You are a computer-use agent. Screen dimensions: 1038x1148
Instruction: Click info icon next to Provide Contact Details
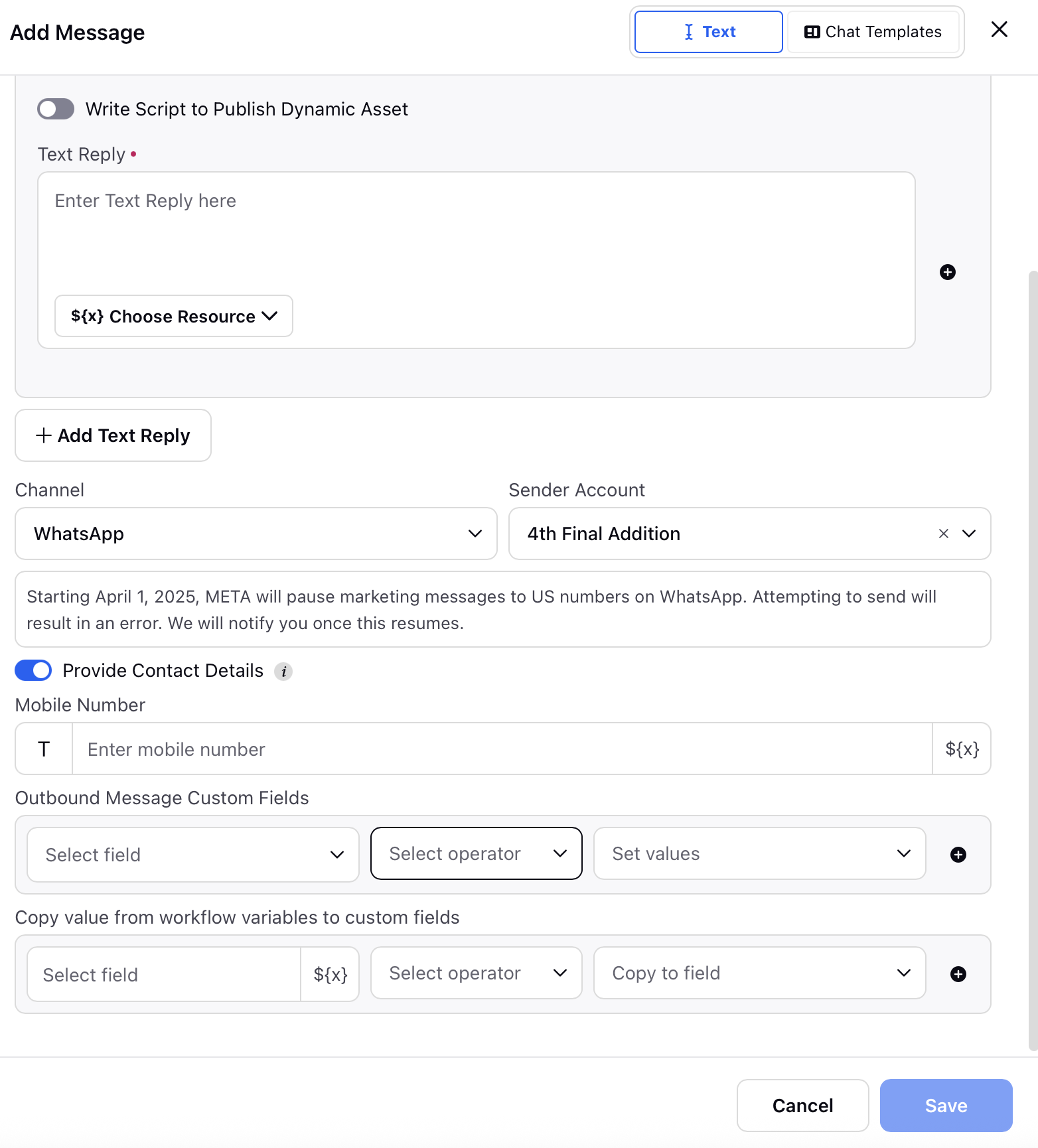point(283,672)
